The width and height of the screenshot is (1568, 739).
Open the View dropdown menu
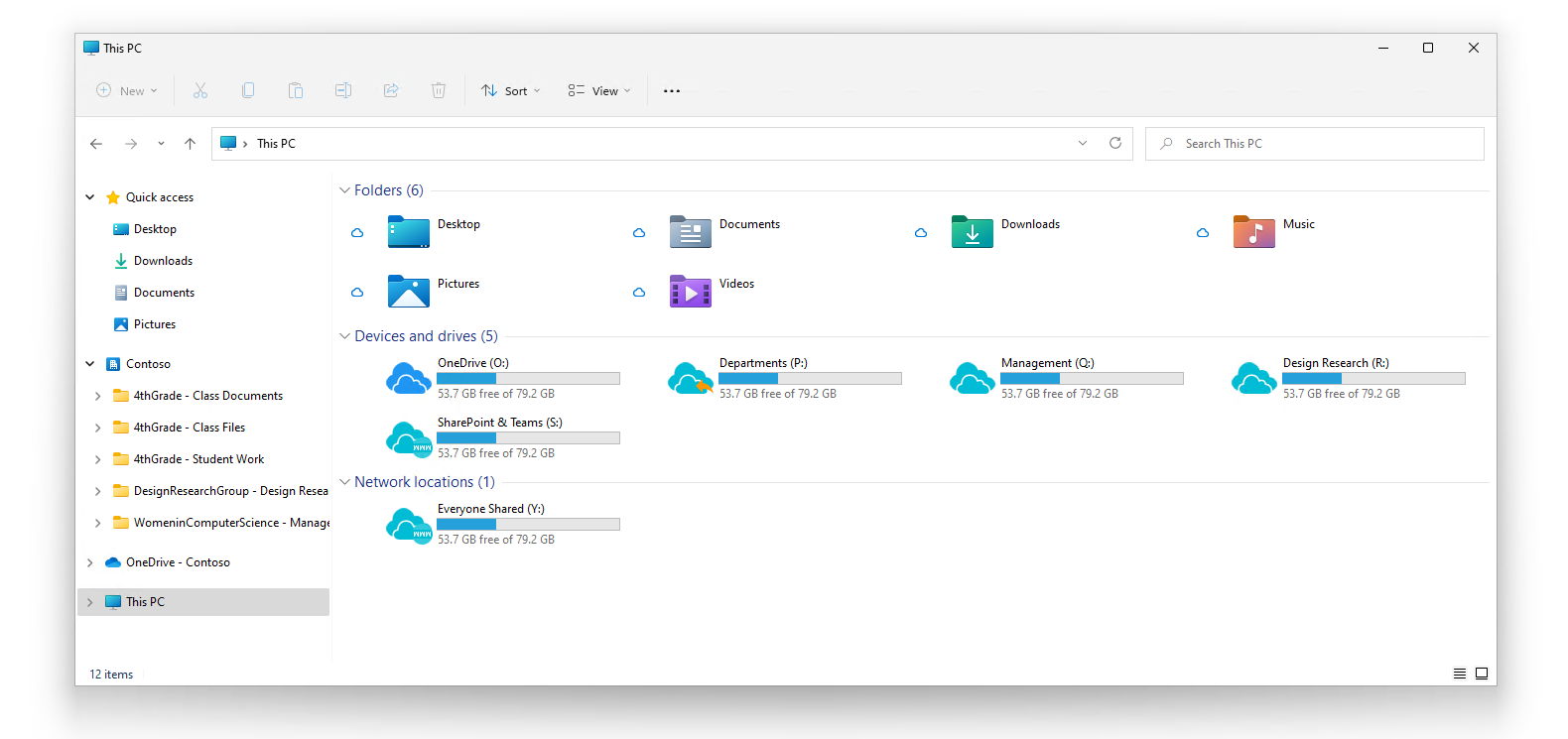click(x=599, y=90)
